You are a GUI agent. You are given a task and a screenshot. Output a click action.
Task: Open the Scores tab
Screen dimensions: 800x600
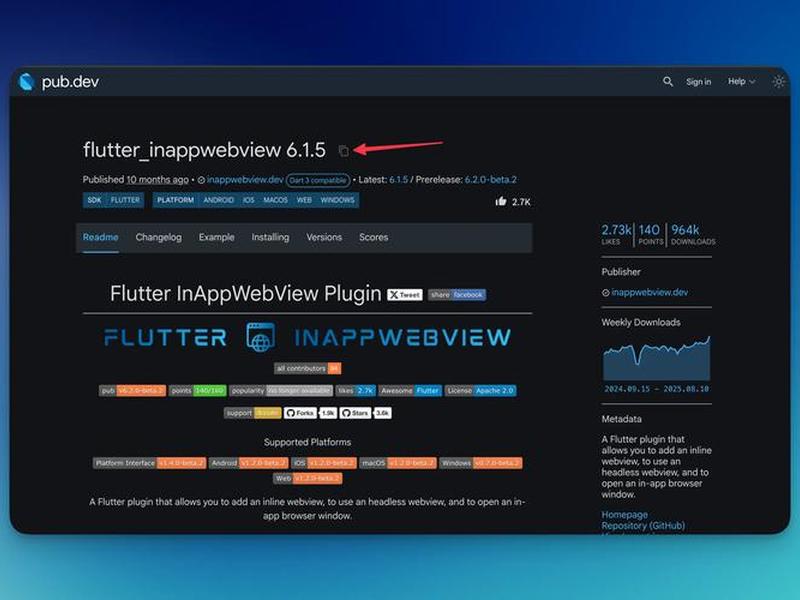373,237
